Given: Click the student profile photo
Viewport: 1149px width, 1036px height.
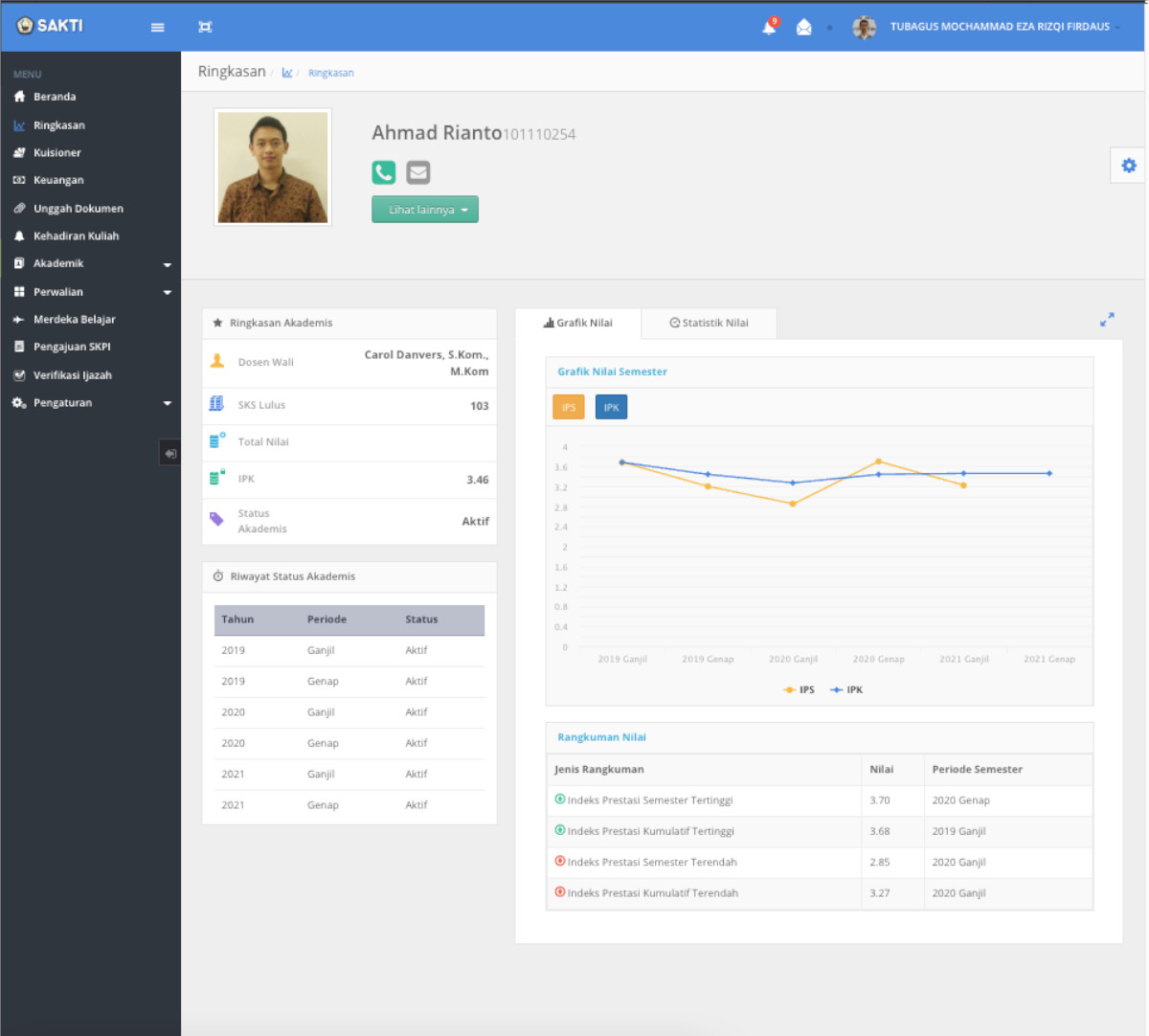Looking at the screenshot, I should point(273,168).
